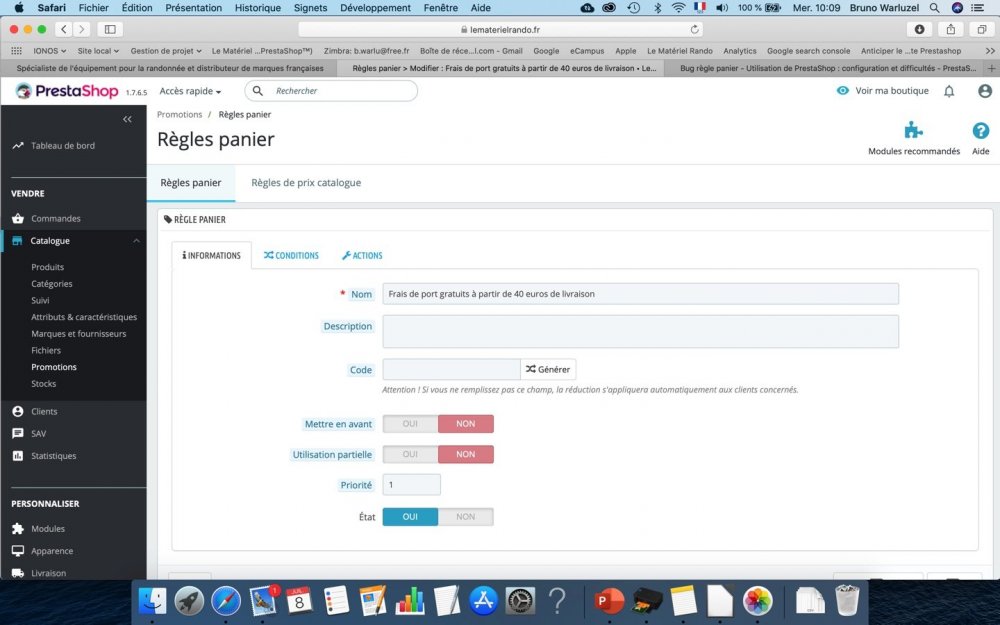Click the Rechercher search box
This screenshot has height=625, width=1000.
pos(331,91)
